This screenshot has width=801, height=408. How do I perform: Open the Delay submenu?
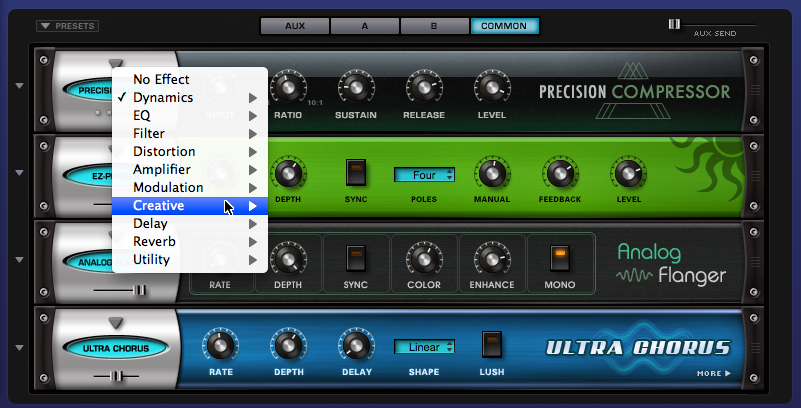click(x=190, y=224)
